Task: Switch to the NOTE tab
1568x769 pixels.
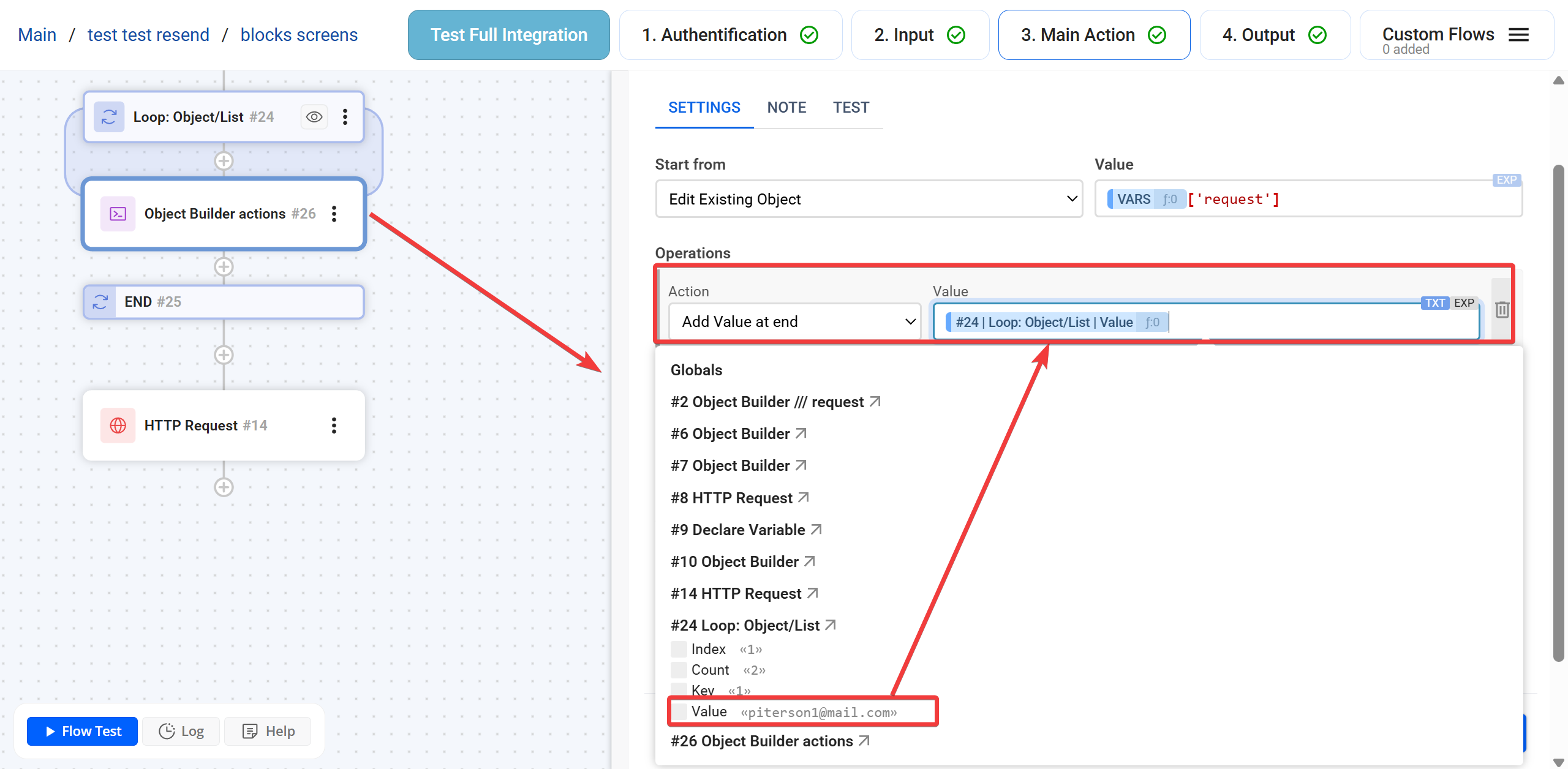Action: [x=786, y=108]
